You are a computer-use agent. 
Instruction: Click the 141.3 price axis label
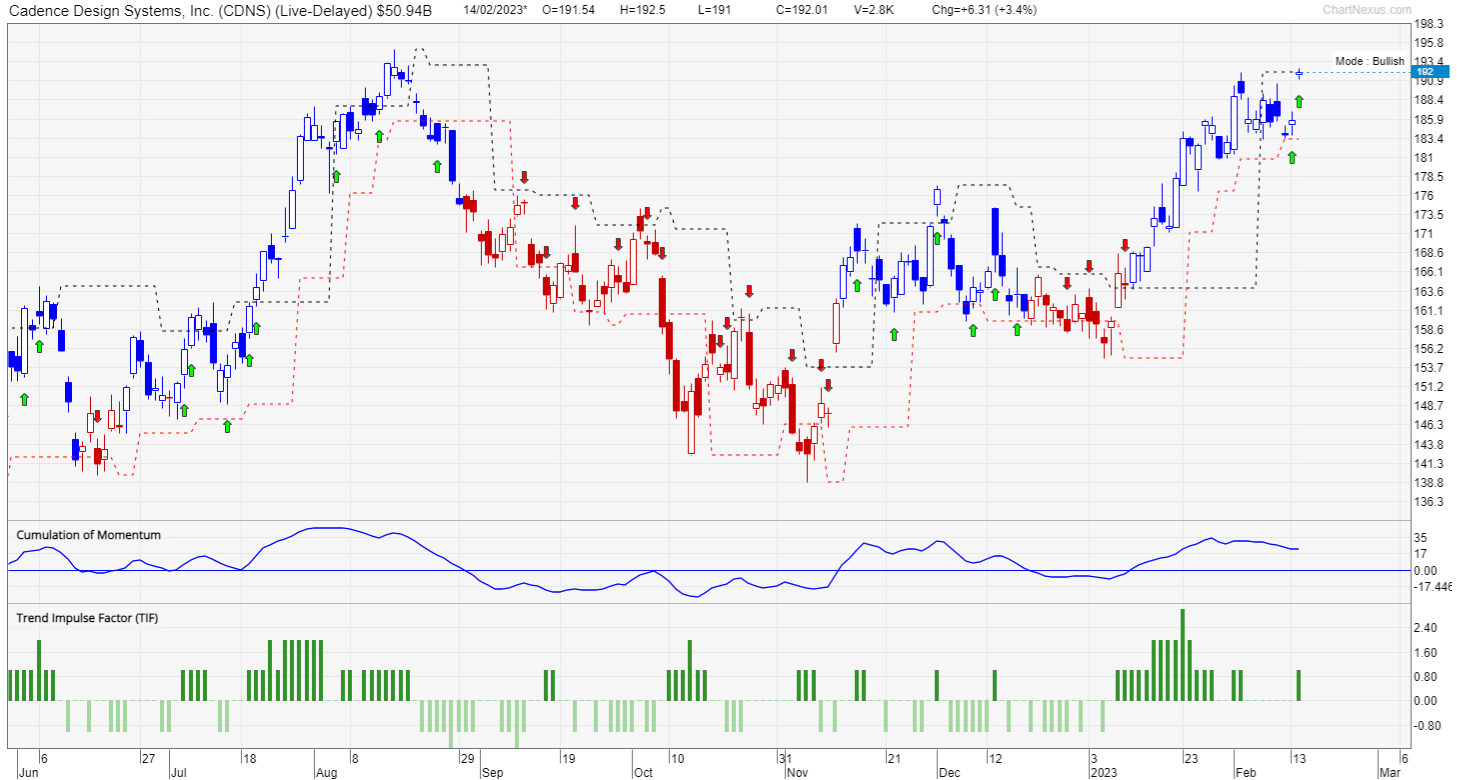1429,464
